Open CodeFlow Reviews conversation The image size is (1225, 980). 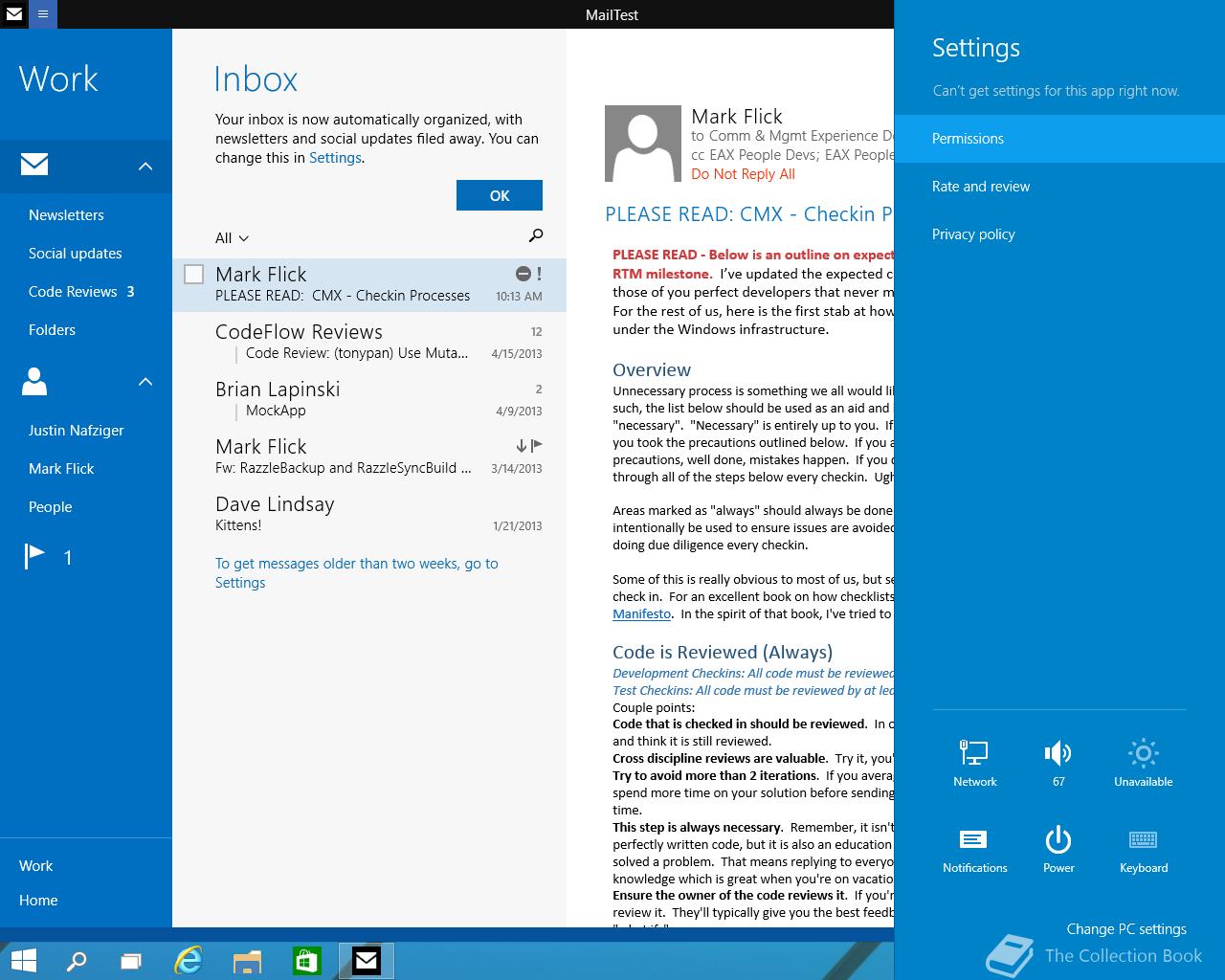(369, 341)
